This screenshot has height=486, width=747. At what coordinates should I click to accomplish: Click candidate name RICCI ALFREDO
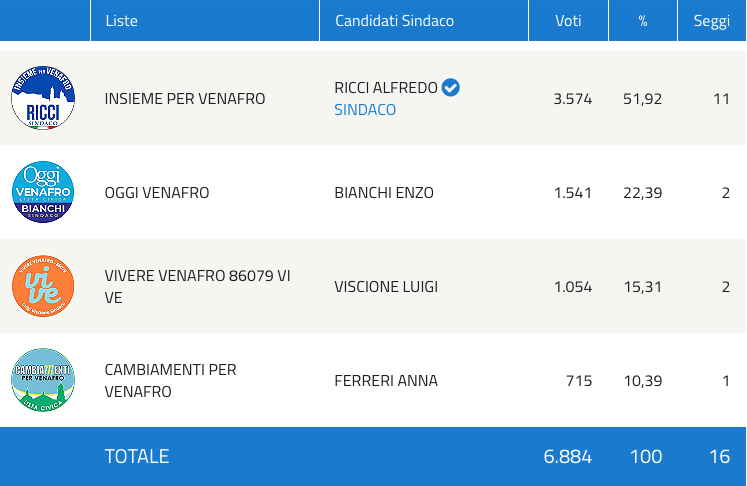(x=386, y=88)
